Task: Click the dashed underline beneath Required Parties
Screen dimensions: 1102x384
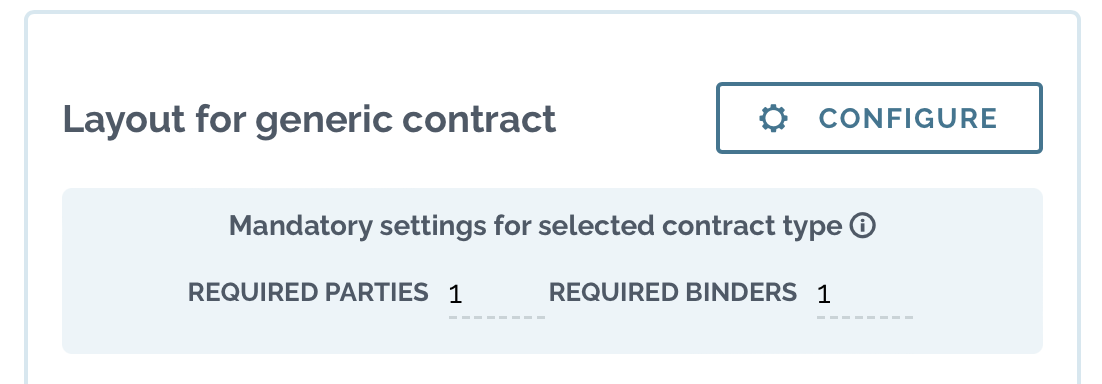Action: click(496, 317)
